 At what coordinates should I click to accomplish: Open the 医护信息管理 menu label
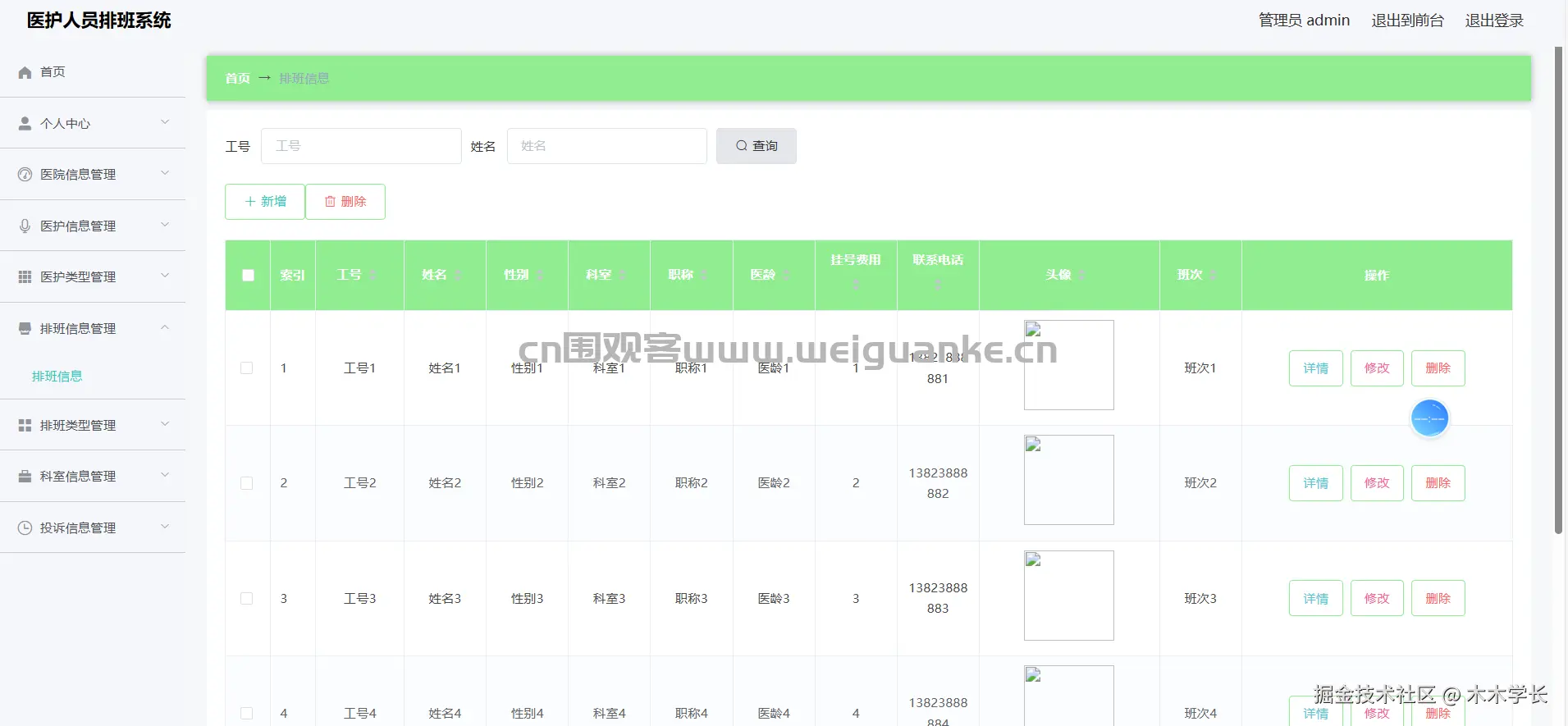click(78, 226)
